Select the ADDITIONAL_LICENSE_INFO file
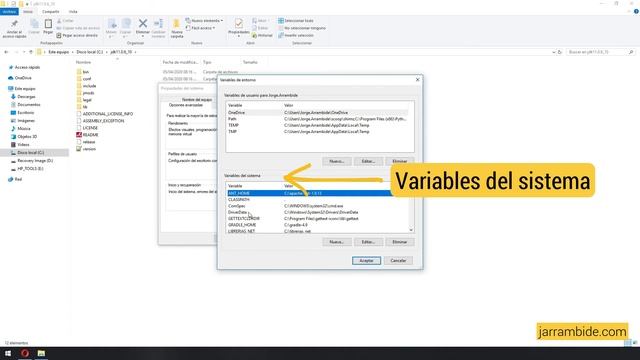The height and width of the screenshot is (360, 640). (x=107, y=114)
